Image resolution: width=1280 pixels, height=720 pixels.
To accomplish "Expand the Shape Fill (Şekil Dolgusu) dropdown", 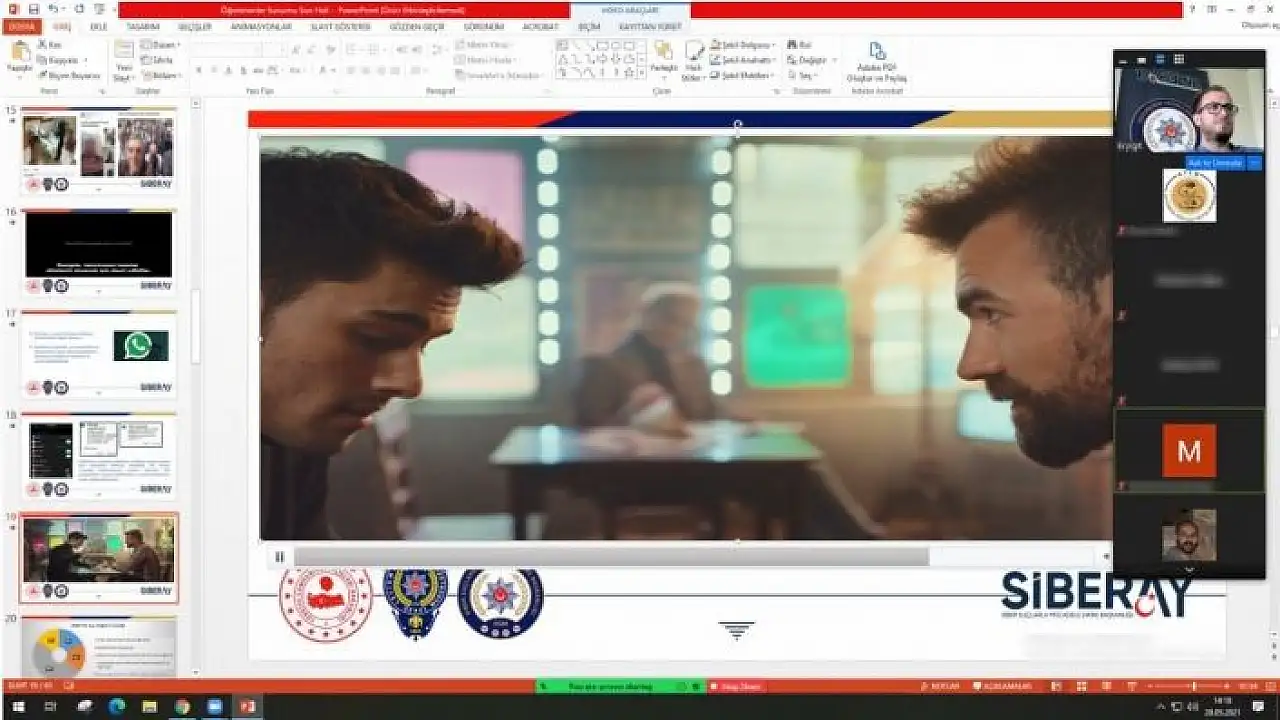I will pos(744,45).
